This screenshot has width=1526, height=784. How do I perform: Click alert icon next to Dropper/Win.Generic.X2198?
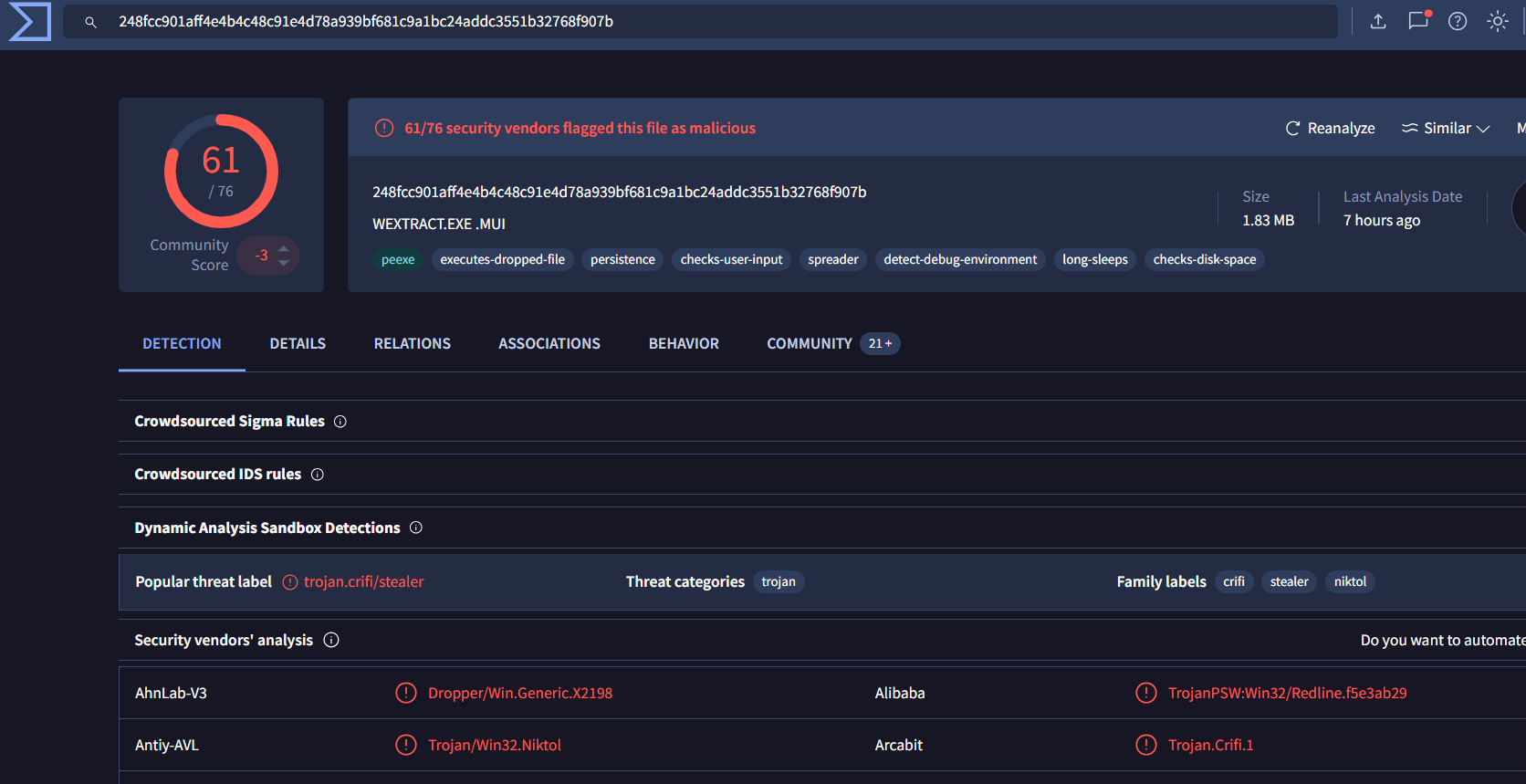pos(406,693)
